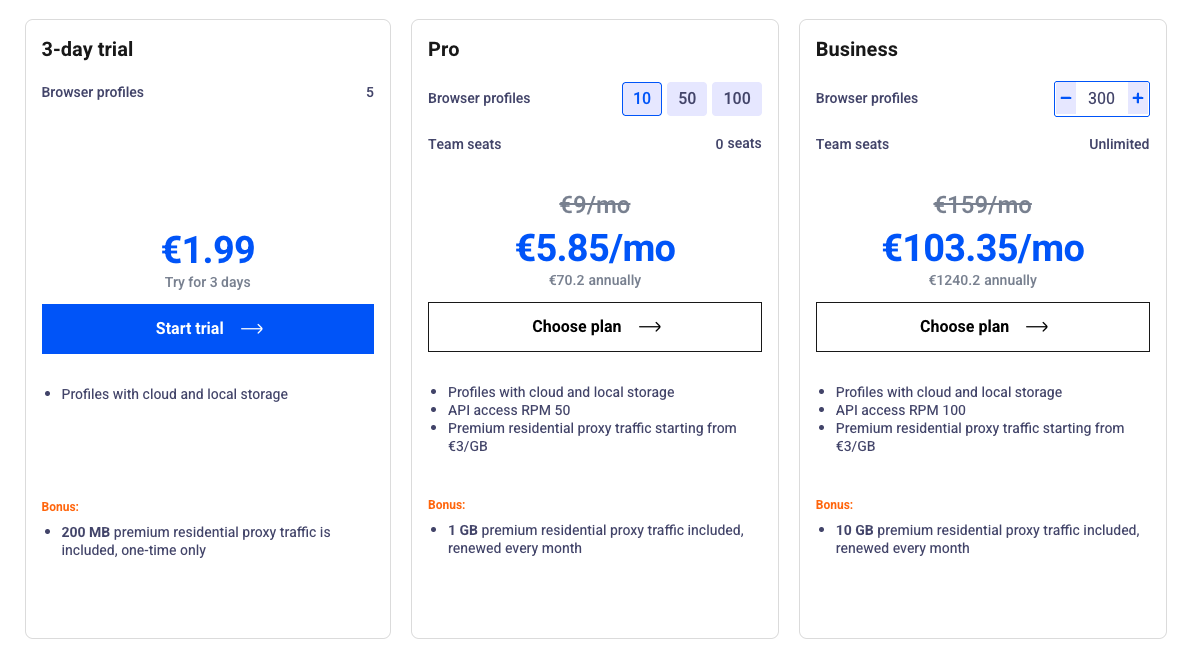1196x653 pixels.
Task: Increase Business browser profiles with plus
Action: point(1138,99)
